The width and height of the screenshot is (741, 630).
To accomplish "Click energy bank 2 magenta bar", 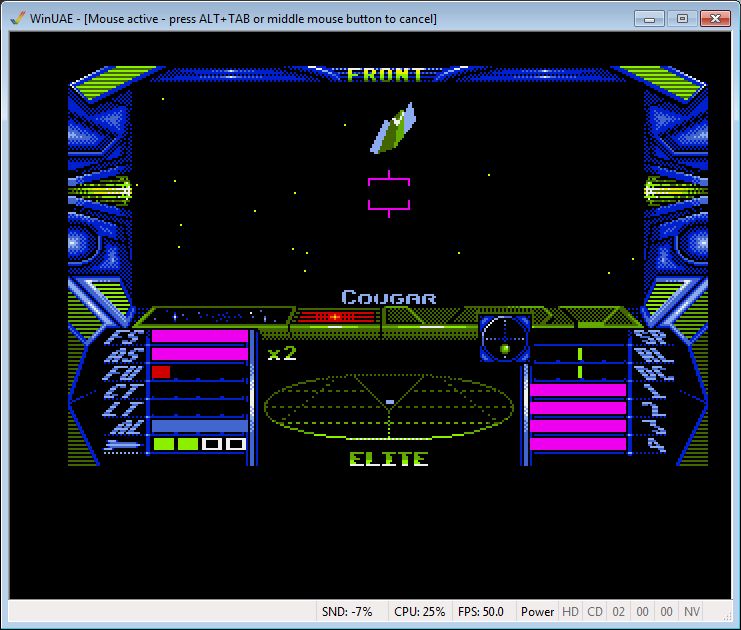I will pyautogui.click(x=578, y=408).
